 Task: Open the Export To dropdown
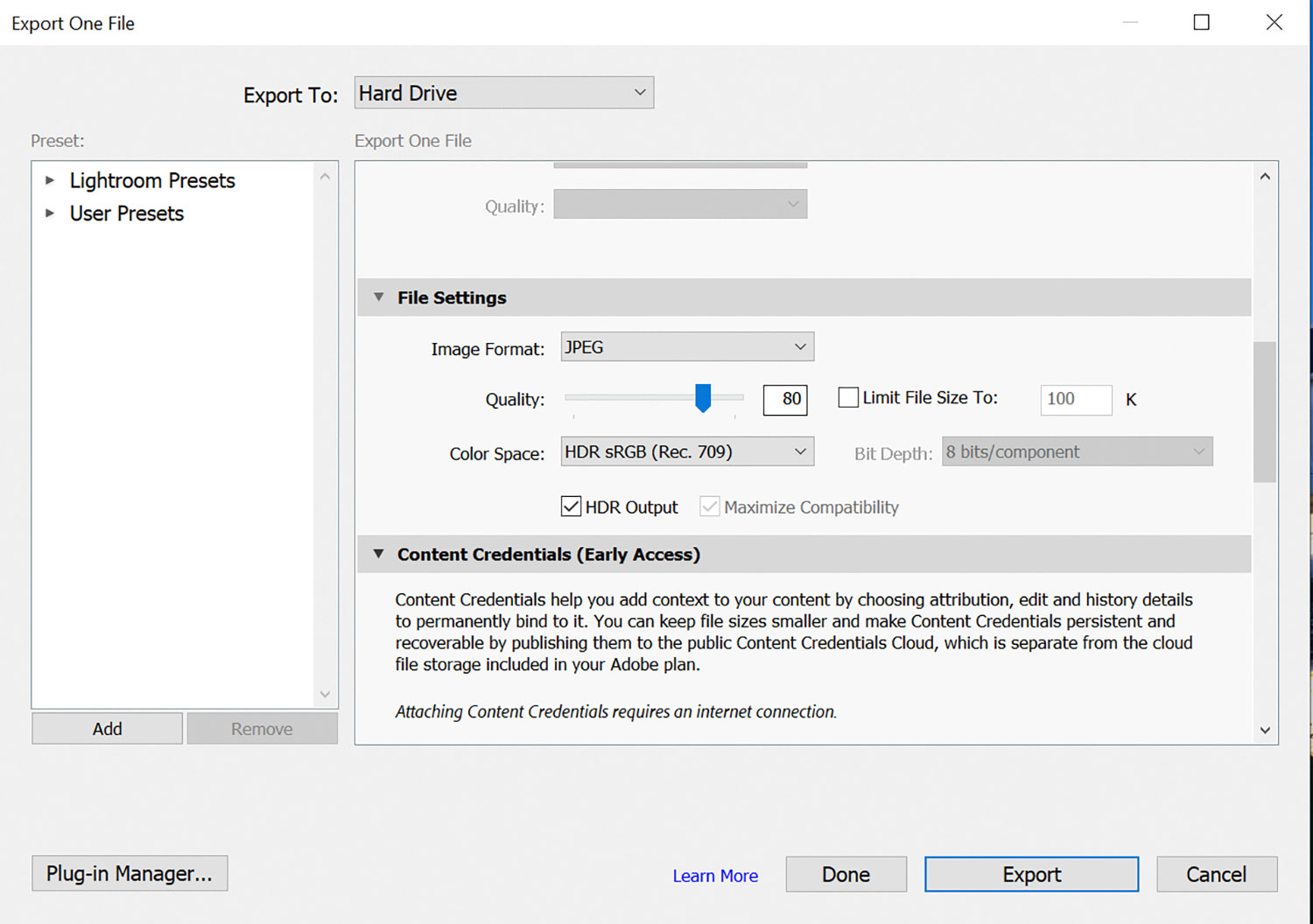pyautogui.click(x=504, y=93)
